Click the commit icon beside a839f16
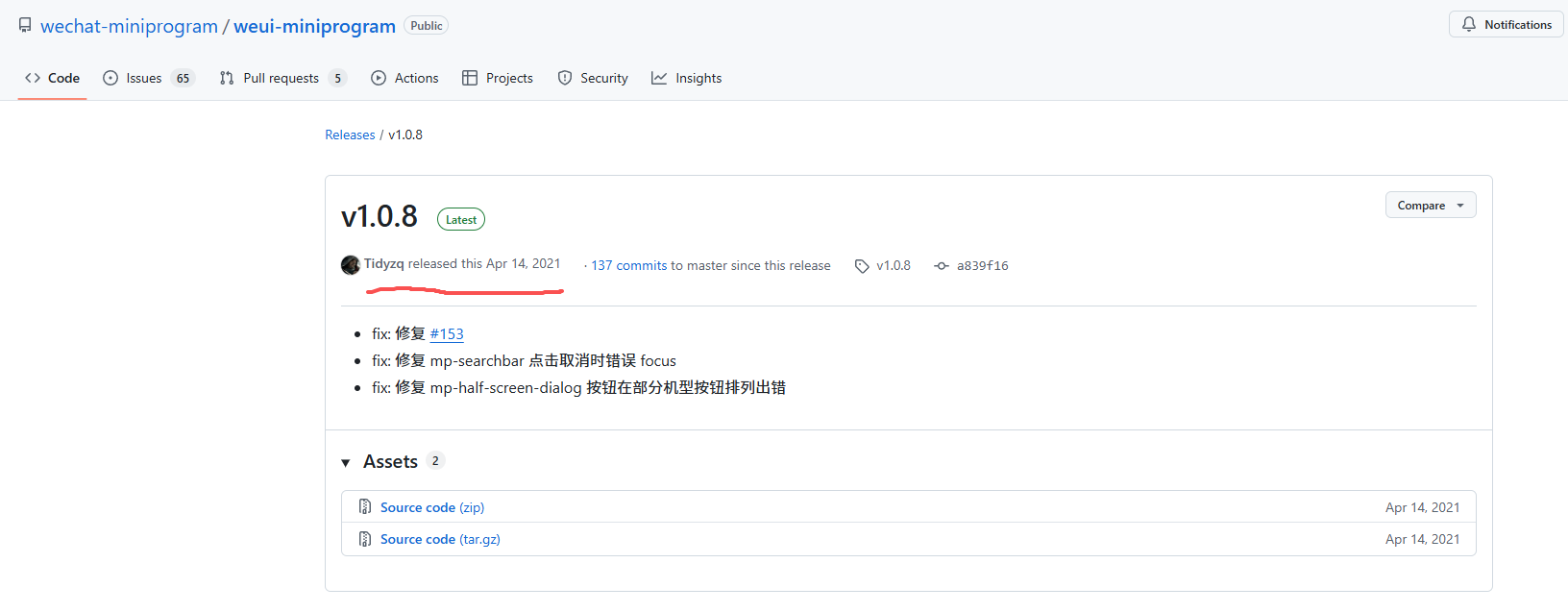 click(x=942, y=266)
